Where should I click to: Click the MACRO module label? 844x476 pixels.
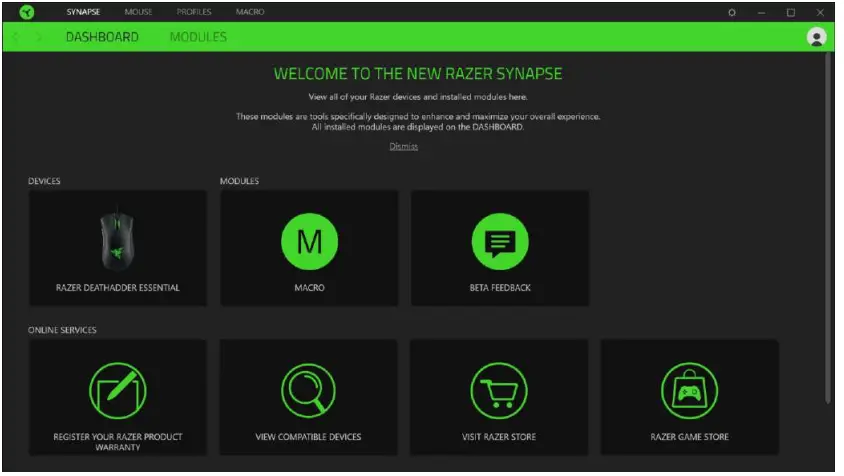[x=312, y=290]
